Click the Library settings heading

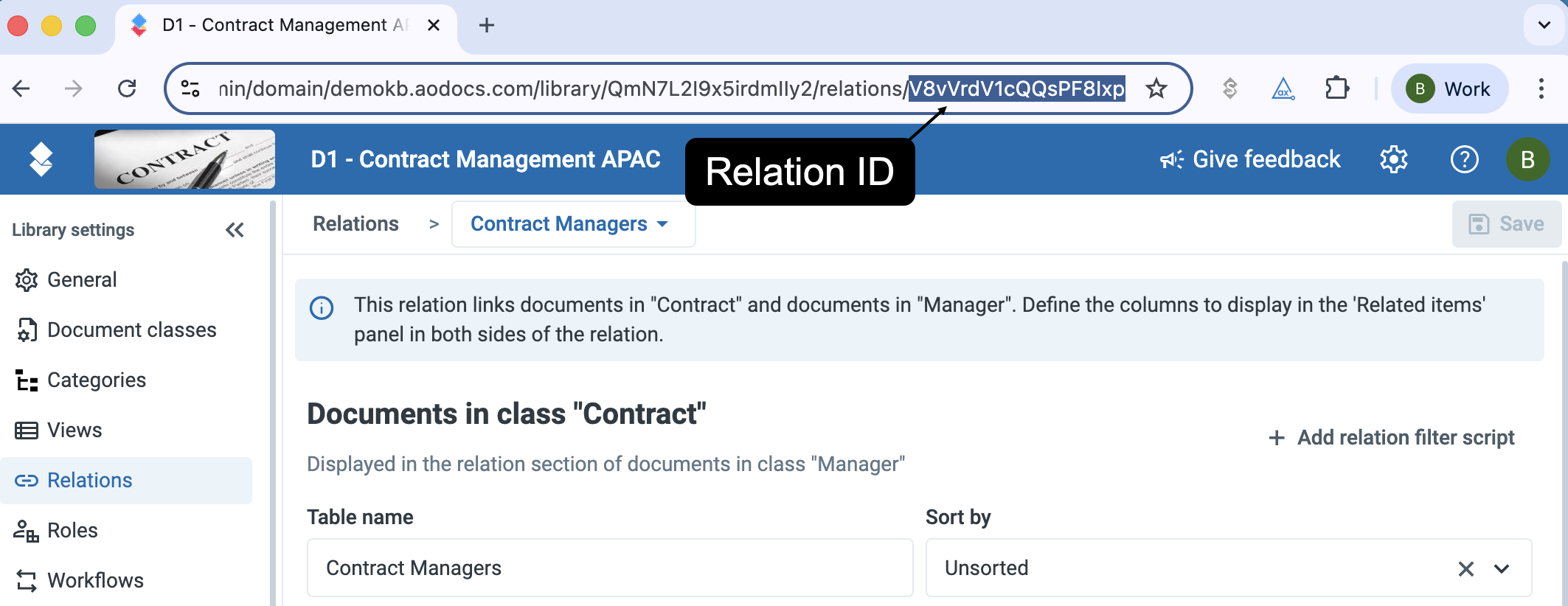(x=73, y=230)
